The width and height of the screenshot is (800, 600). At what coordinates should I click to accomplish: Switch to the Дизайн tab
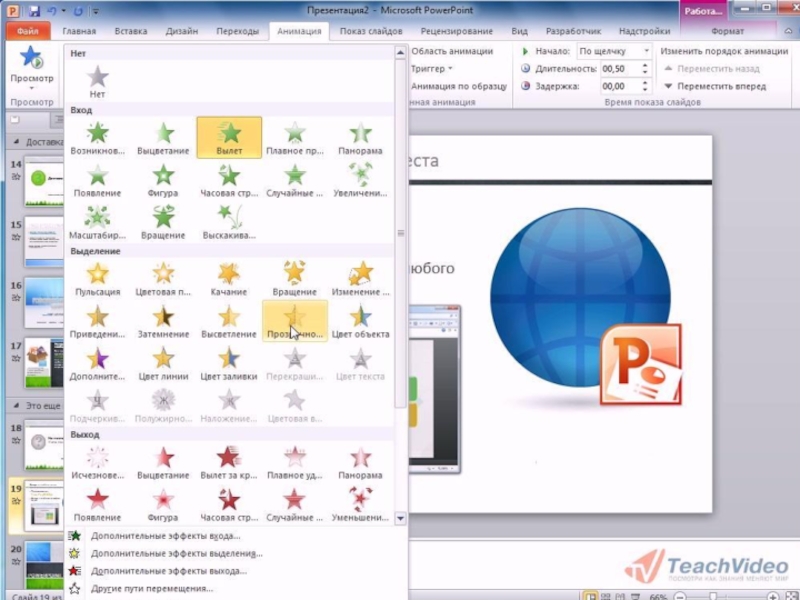pos(182,31)
